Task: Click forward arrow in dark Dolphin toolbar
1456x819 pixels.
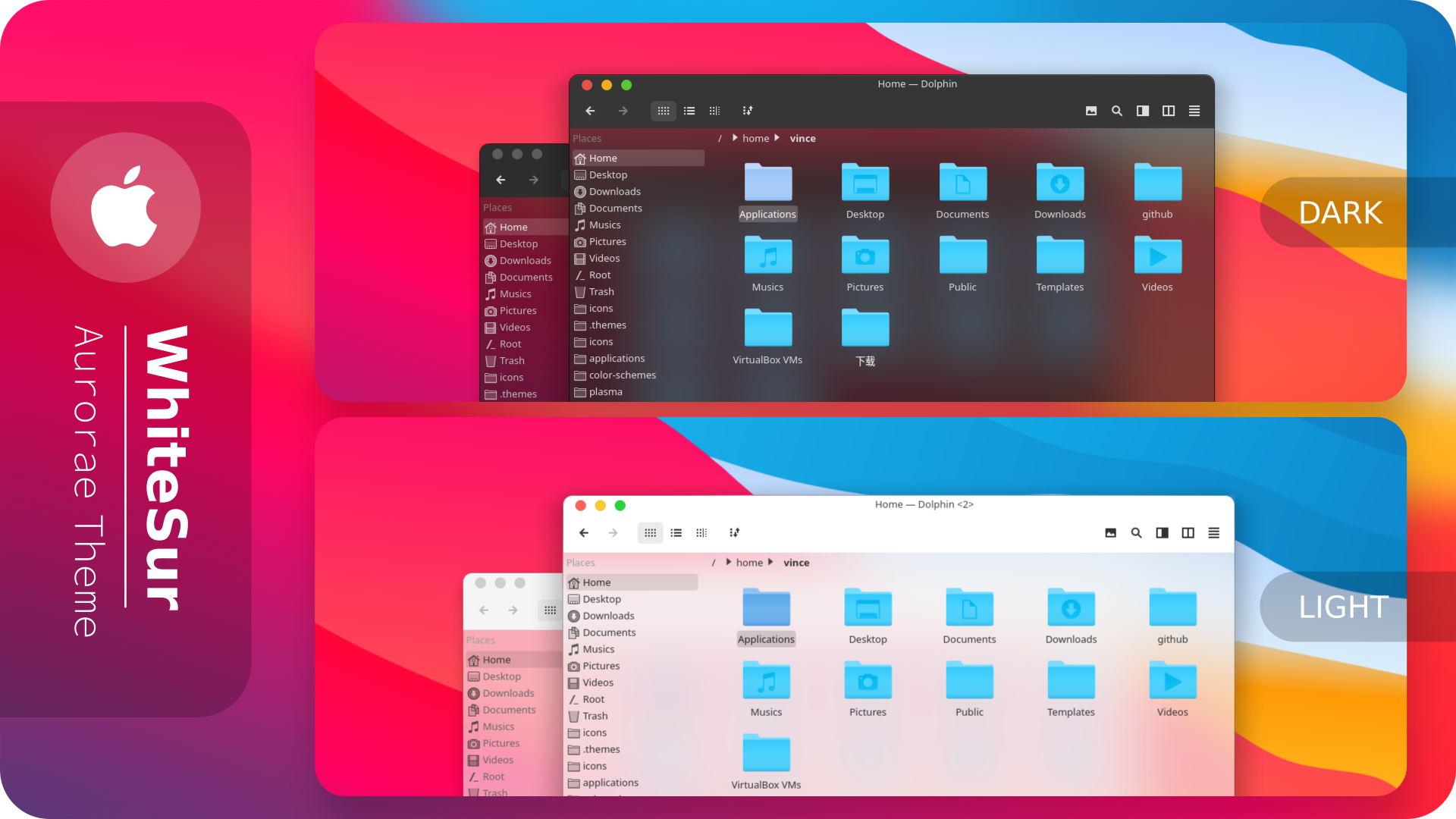Action: click(x=623, y=111)
